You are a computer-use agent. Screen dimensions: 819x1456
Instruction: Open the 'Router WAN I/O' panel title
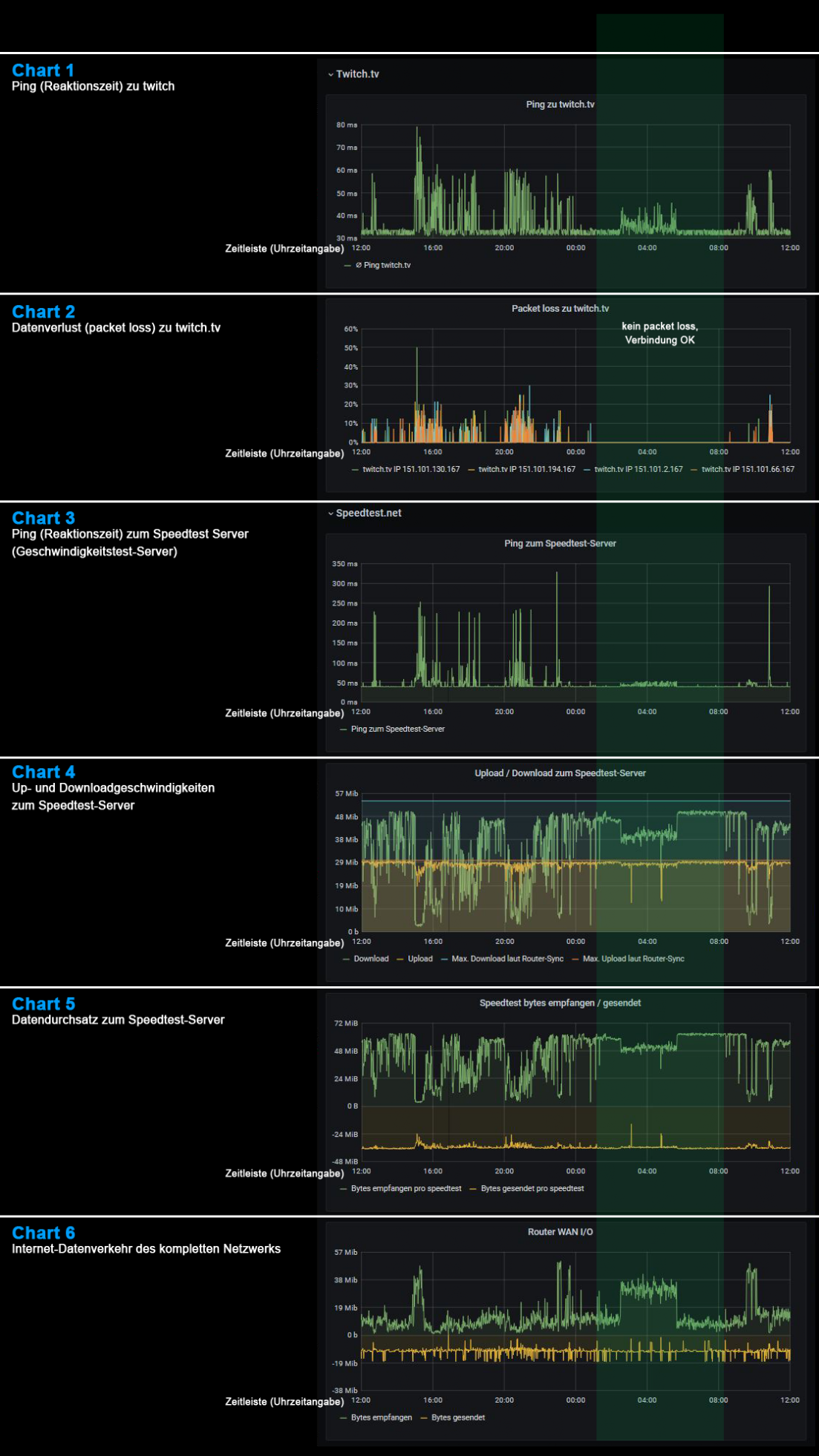click(x=560, y=1232)
